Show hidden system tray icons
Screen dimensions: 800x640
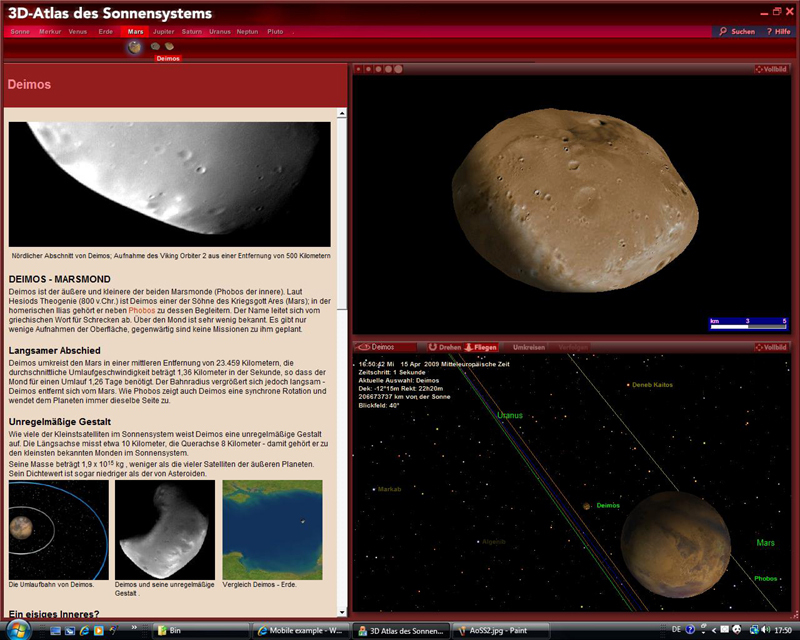pyautogui.click(x=714, y=630)
